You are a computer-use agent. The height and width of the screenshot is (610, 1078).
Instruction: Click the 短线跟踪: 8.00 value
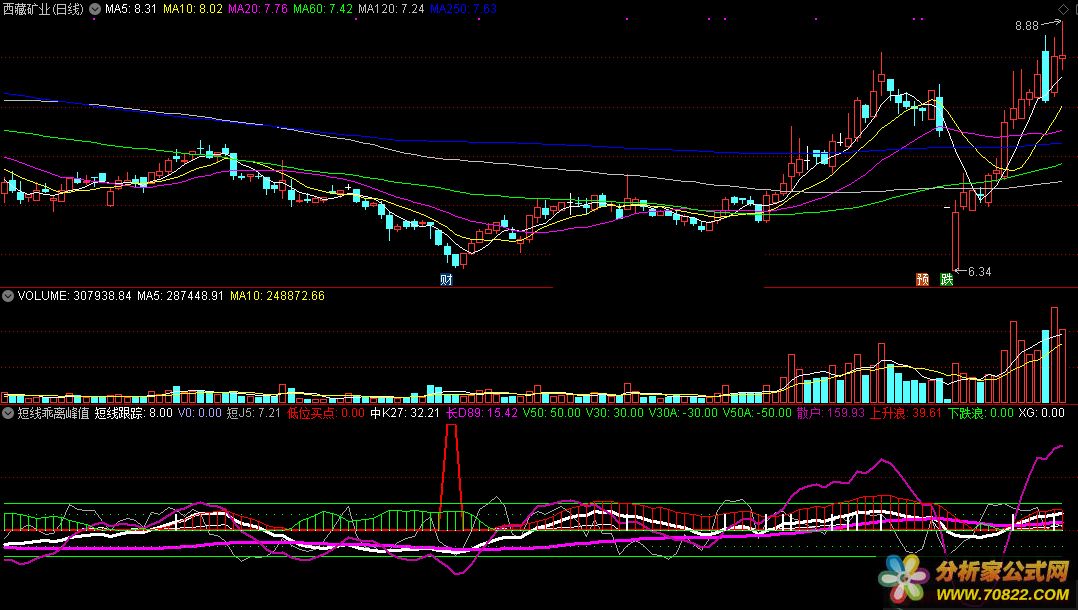point(133,413)
